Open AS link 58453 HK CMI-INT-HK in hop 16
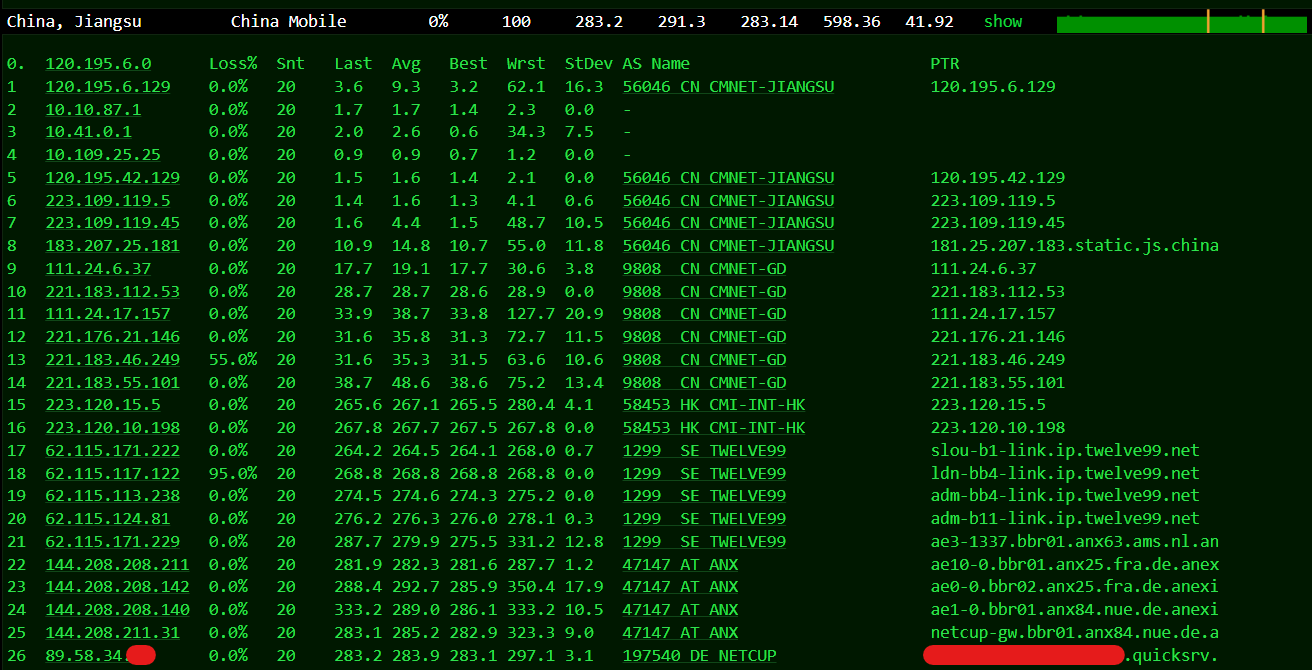The height and width of the screenshot is (670, 1312). pos(714,428)
